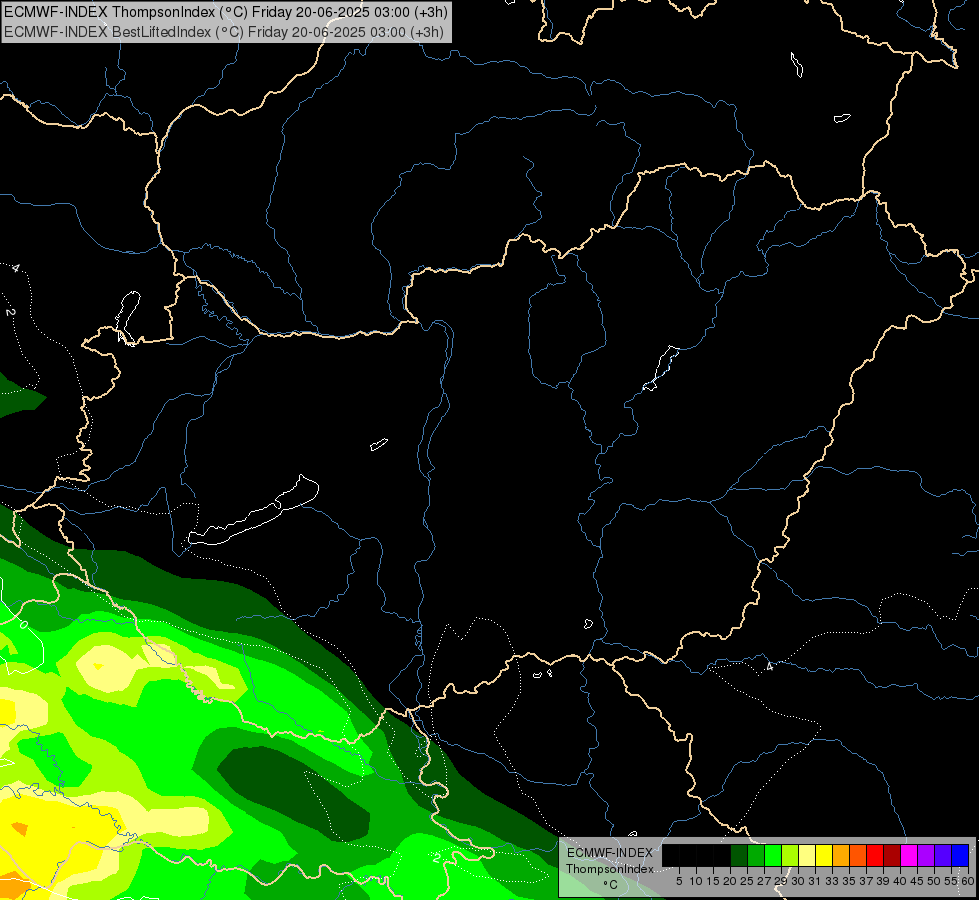Click the °C unit label in the legend
This screenshot has height=900, width=979.
pos(611,885)
